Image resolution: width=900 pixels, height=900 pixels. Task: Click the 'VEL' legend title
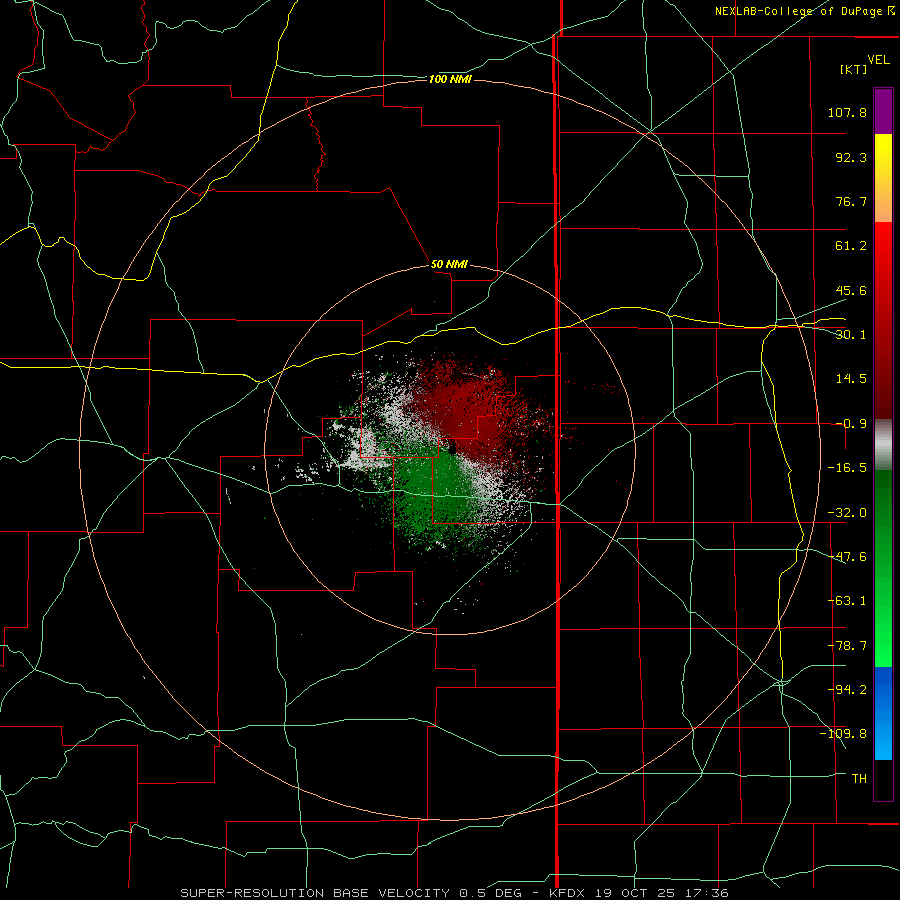click(878, 60)
